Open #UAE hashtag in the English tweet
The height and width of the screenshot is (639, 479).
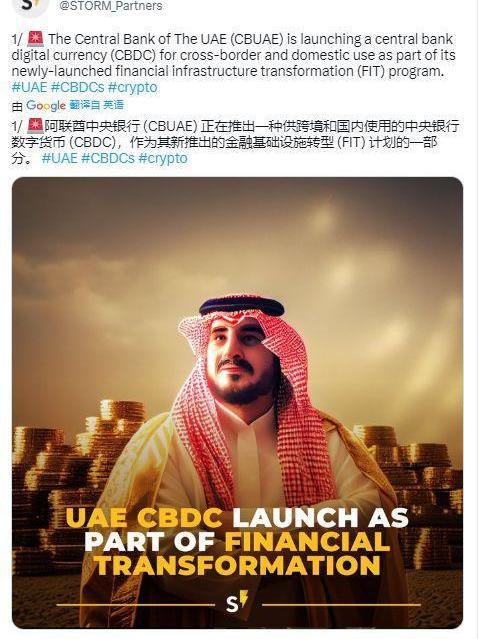[29, 87]
